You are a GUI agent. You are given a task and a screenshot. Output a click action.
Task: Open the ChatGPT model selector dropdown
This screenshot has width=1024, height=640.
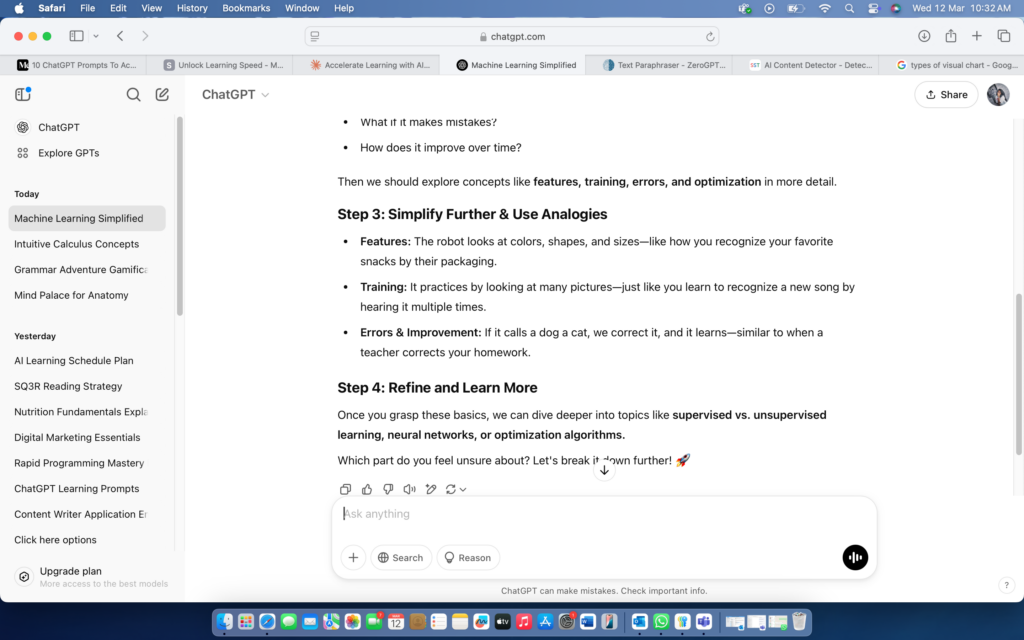coord(236,95)
